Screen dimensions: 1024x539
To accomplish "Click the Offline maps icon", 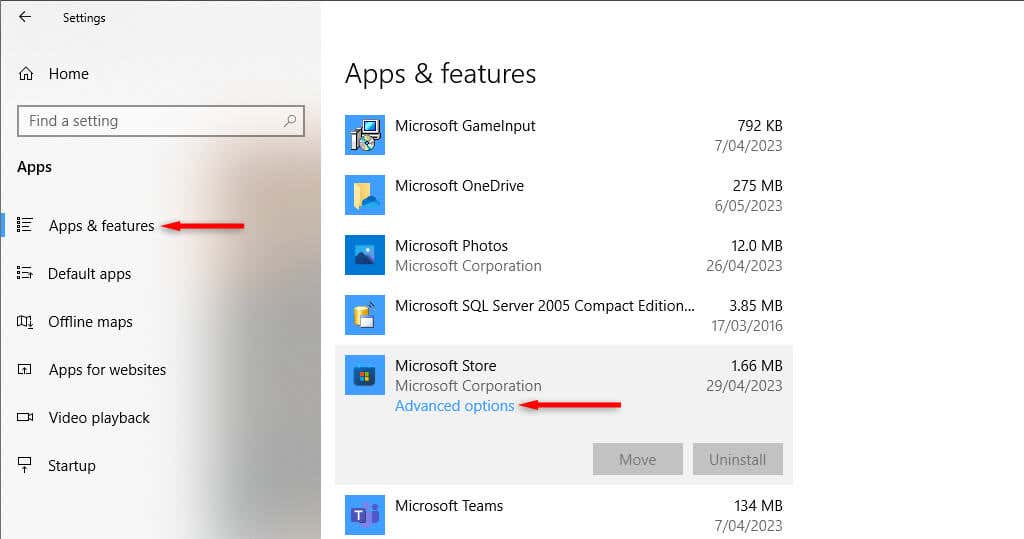I will point(25,321).
